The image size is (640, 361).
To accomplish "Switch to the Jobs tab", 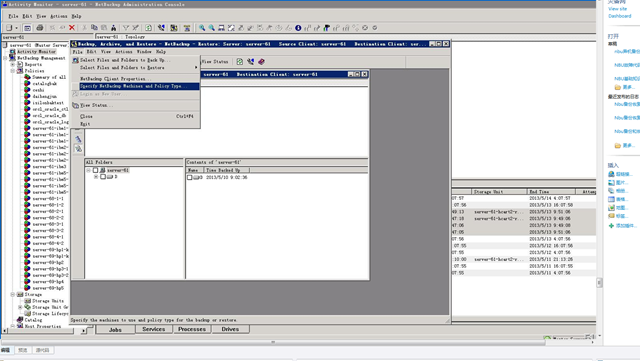I will coord(115,330).
